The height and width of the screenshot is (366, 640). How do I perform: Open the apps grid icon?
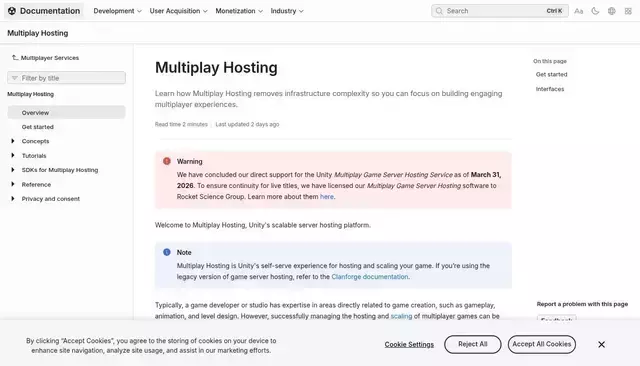(x=628, y=11)
